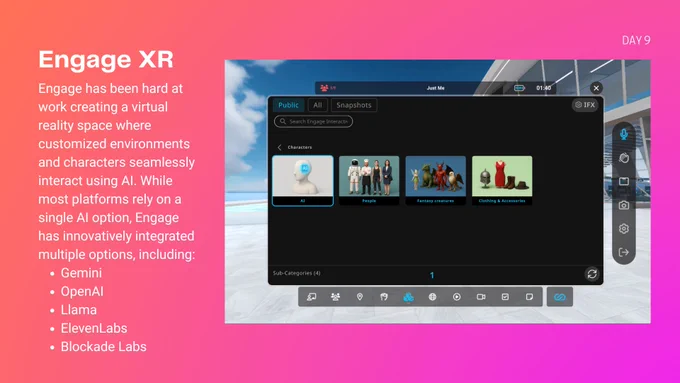Select the AI characters thumbnail
This screenshot has width=680, height=383.
click(x=303, y=180)
